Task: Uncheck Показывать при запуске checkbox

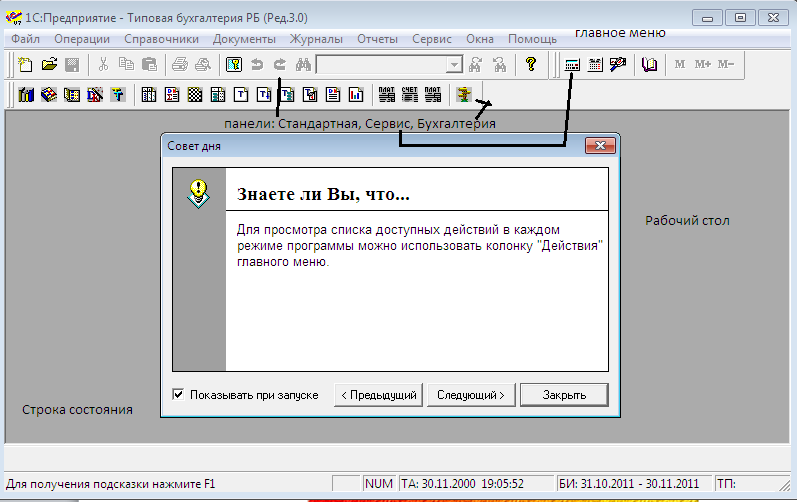Action: click(178, 394)
